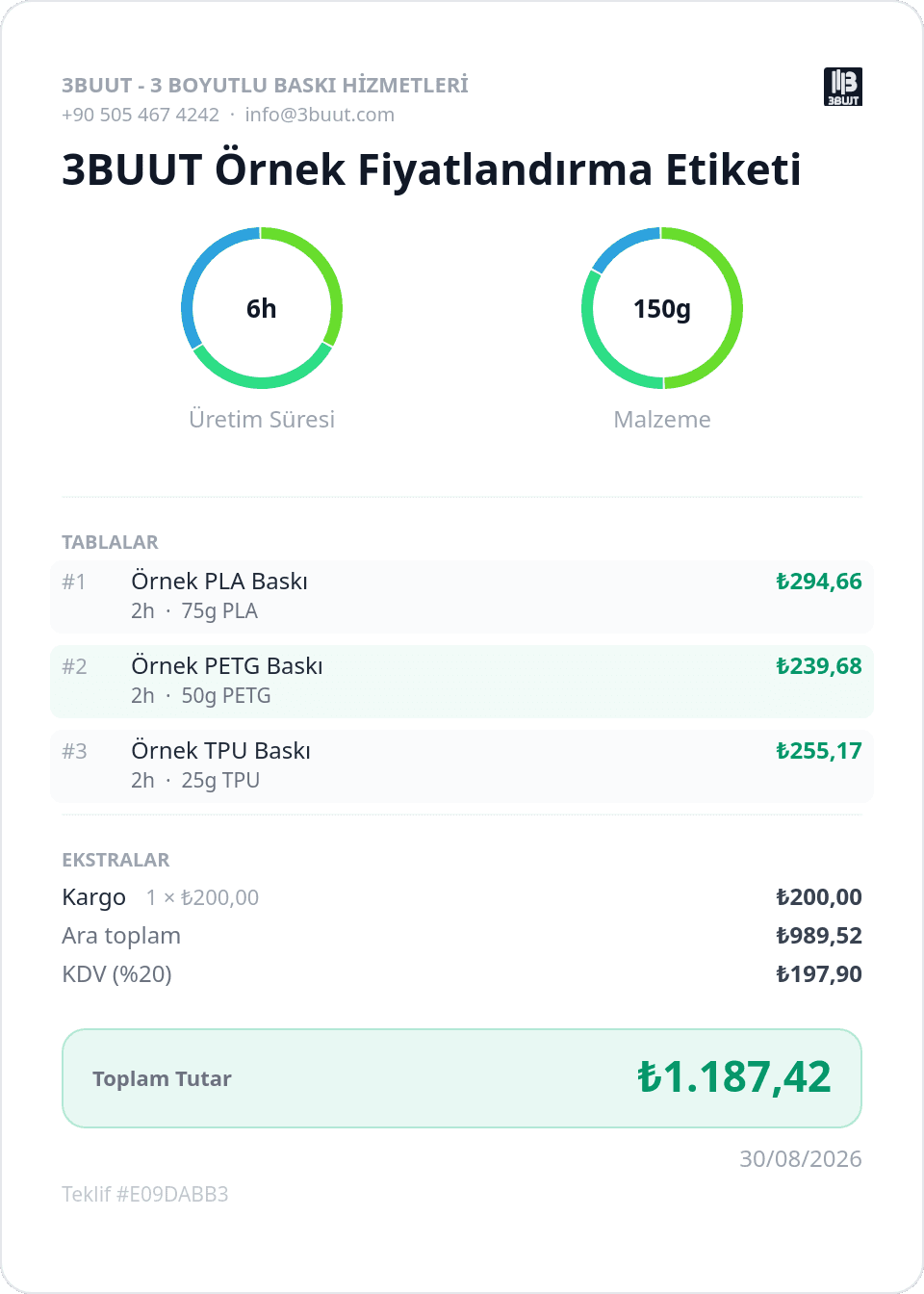Click the info@3buut.com email address
The height and width of the screenshot is (1294, 924).
320,115
